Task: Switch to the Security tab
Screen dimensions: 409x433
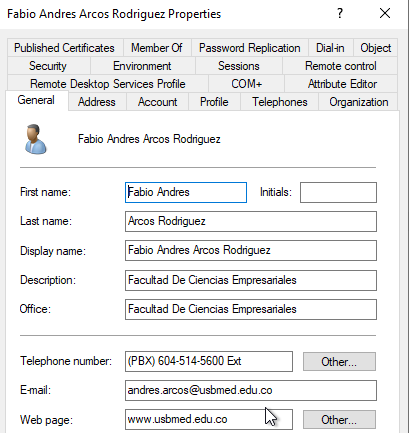Action: coord(48,66)
